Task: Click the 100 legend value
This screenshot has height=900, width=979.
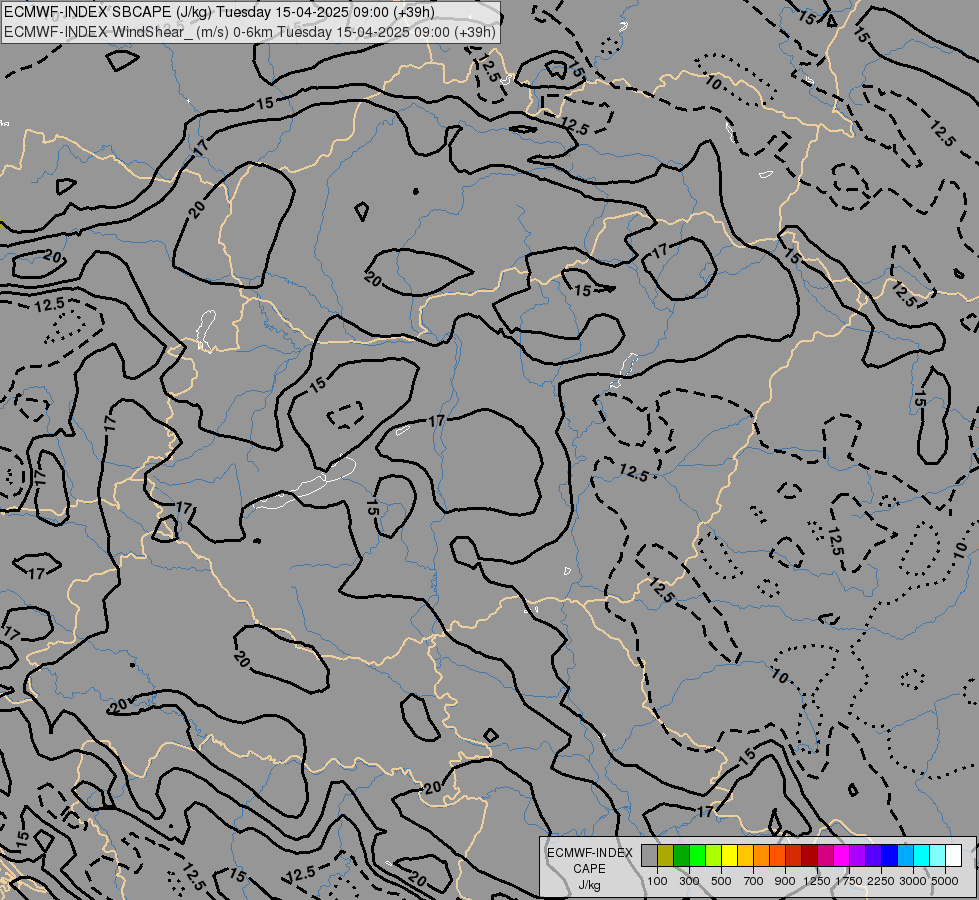Action: 657,881
